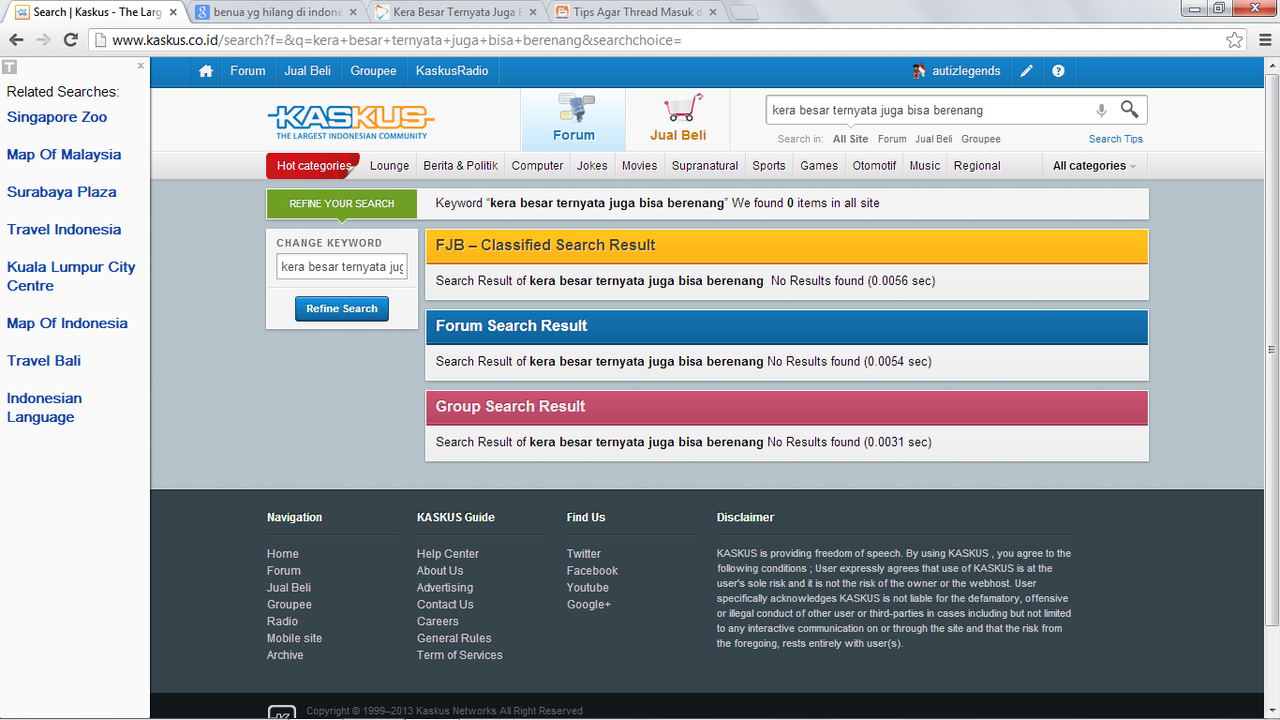Open Help Center in KASKUS Guide
Screen dimensions: 1280x720
pyautogui.click(x=448, y=554)
